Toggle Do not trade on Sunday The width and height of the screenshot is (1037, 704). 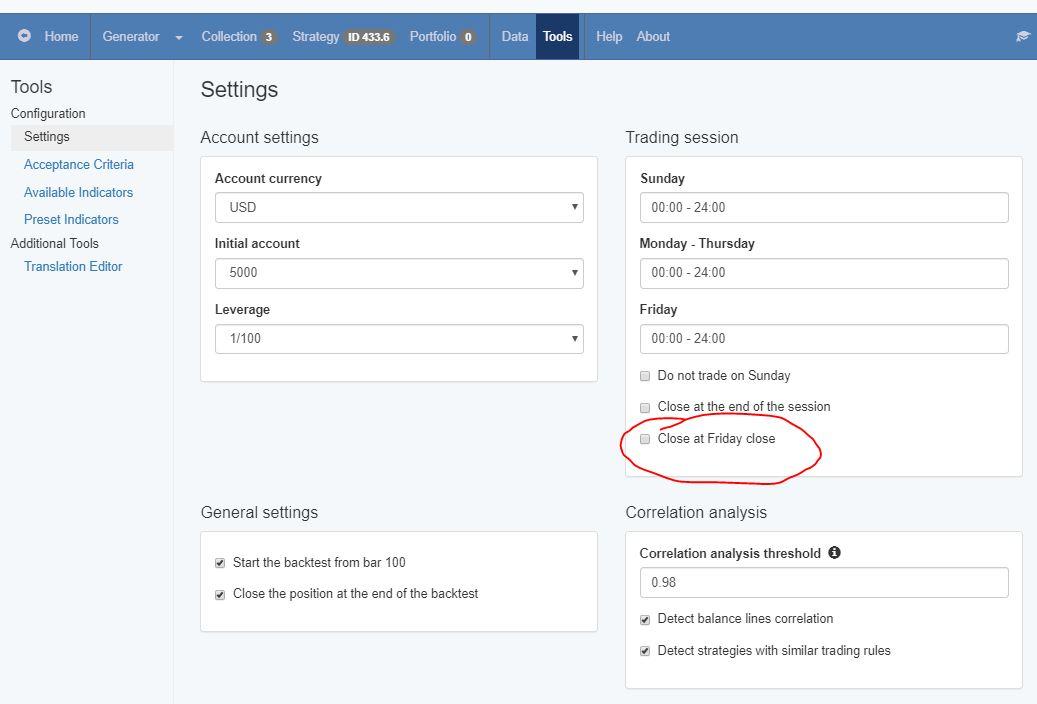(645, 376)
